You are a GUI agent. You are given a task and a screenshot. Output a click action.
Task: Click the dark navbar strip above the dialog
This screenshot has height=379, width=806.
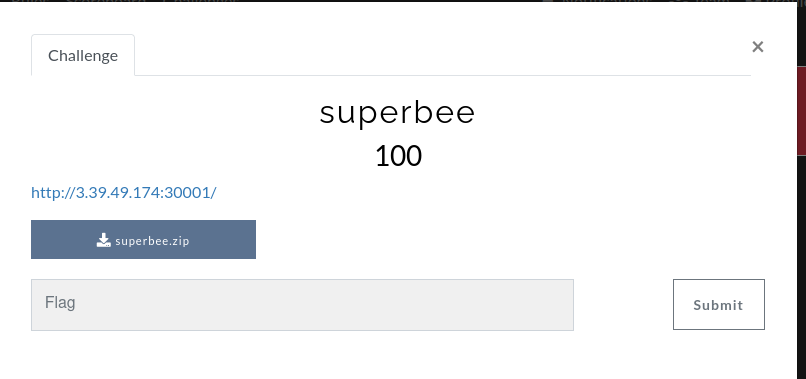pyautogui.click(x=403, y=1)
